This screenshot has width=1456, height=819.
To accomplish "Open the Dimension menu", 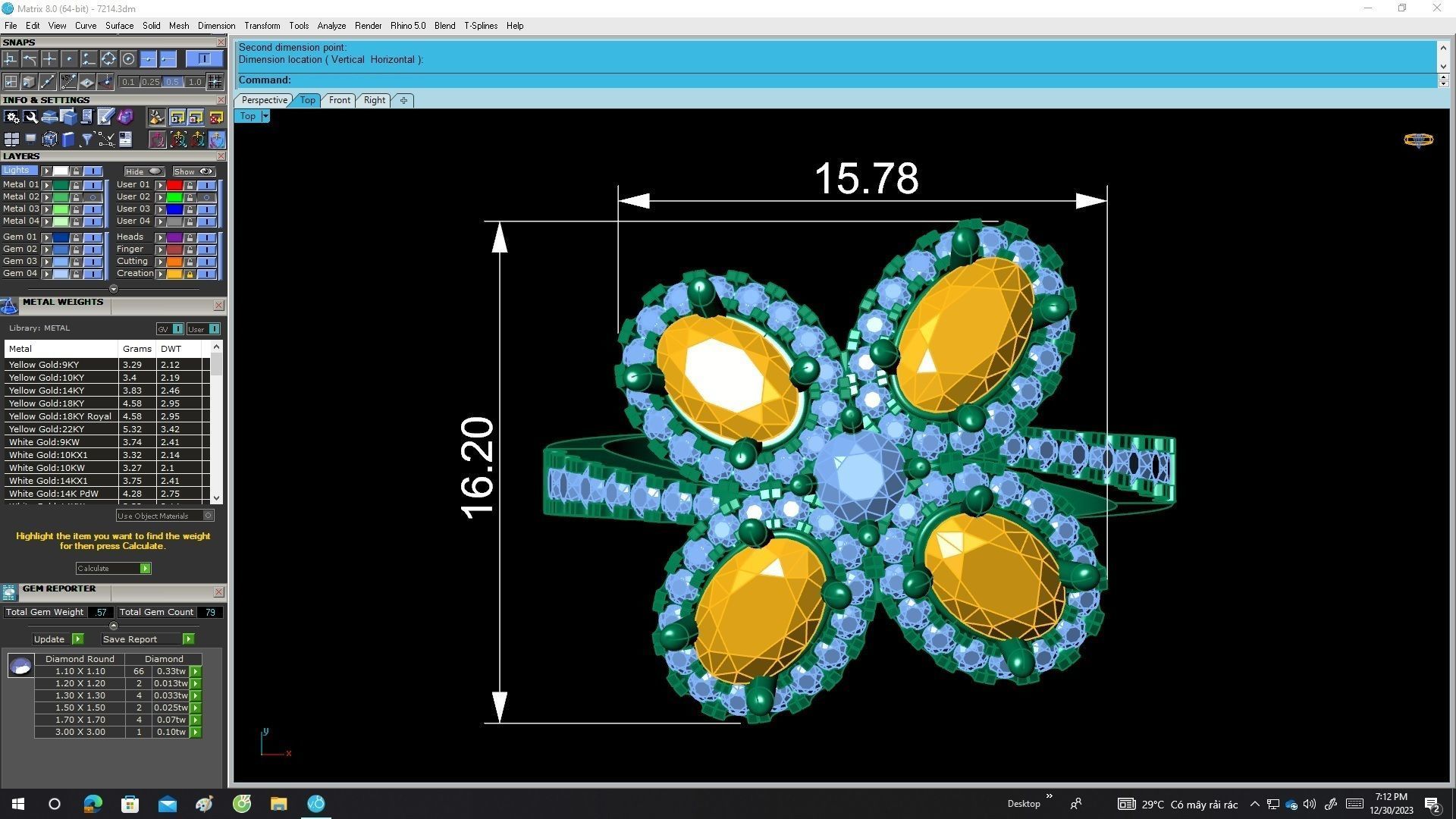I will (216, 26).
